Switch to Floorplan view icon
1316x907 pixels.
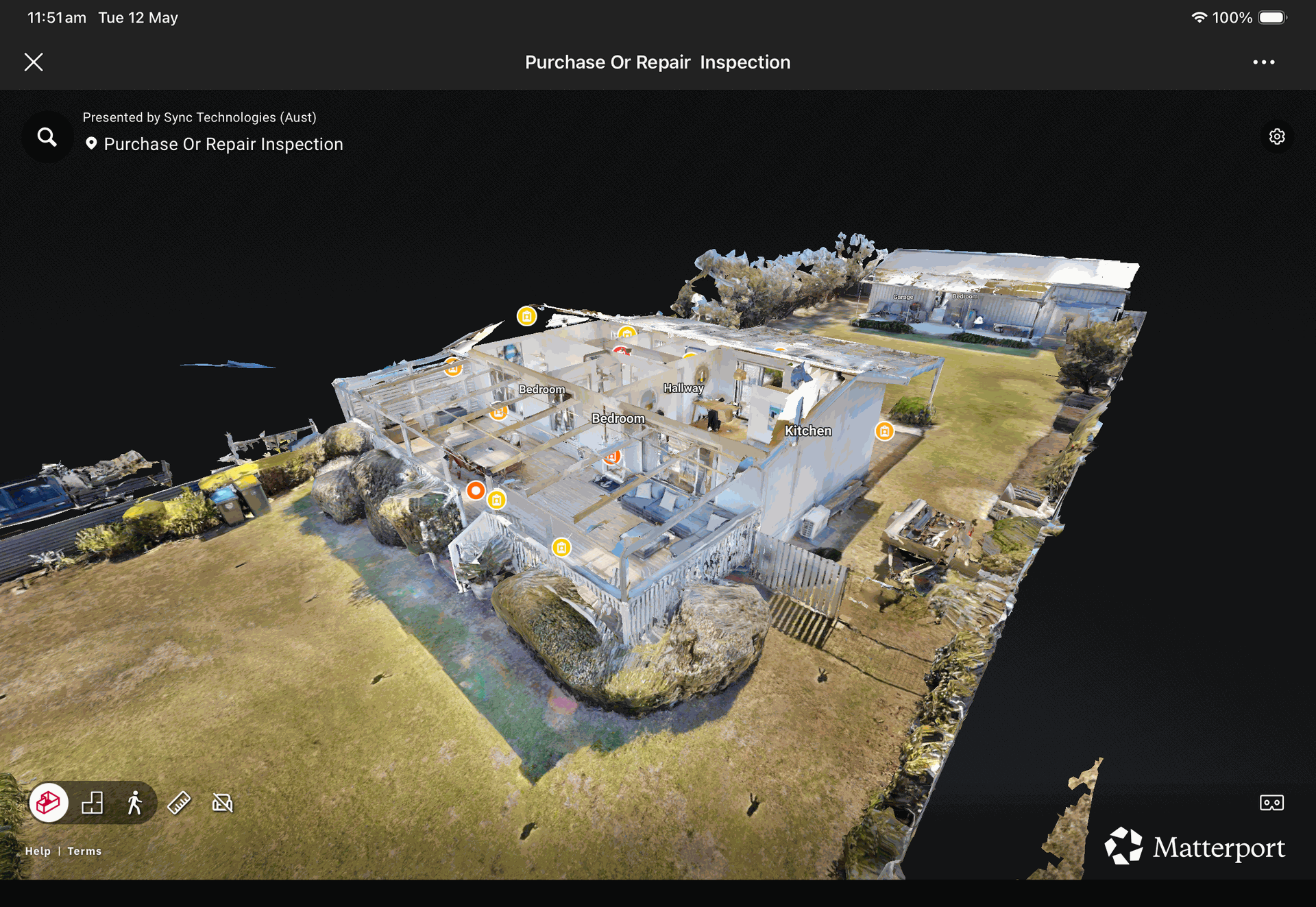coord(92,802)
